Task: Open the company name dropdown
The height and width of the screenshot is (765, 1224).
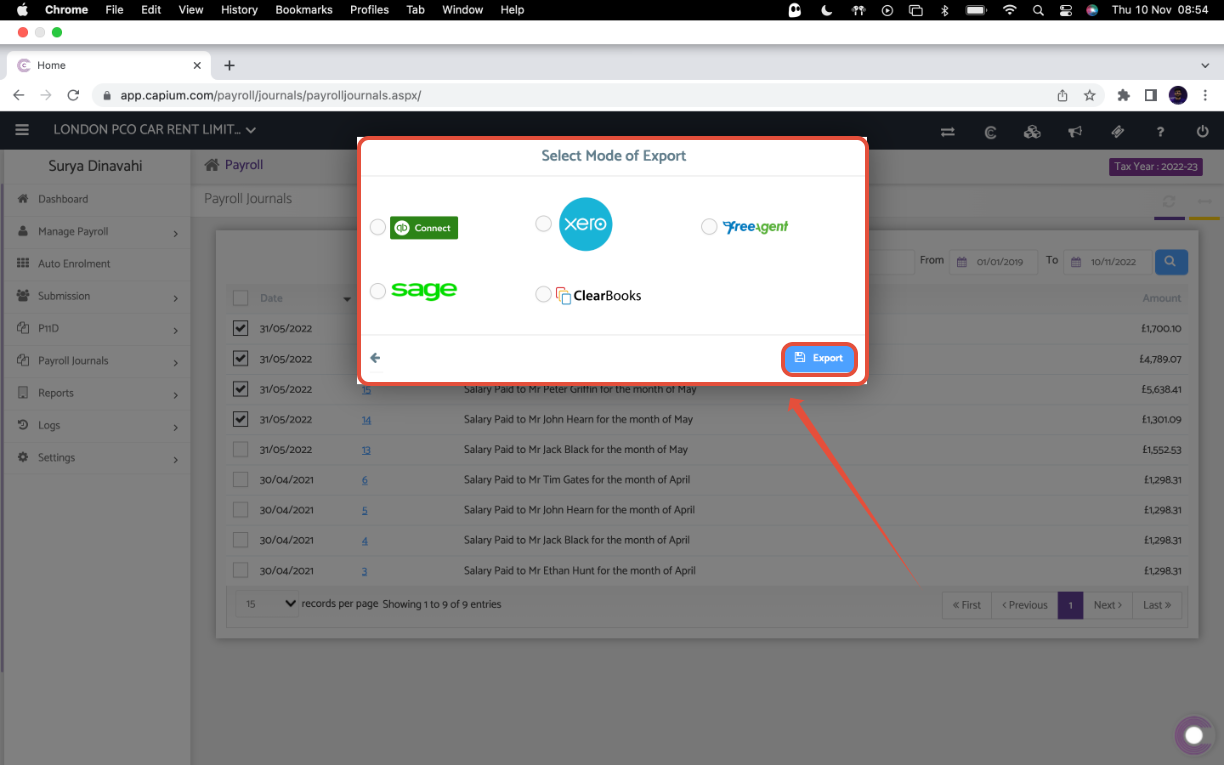Action: (155, 130)
